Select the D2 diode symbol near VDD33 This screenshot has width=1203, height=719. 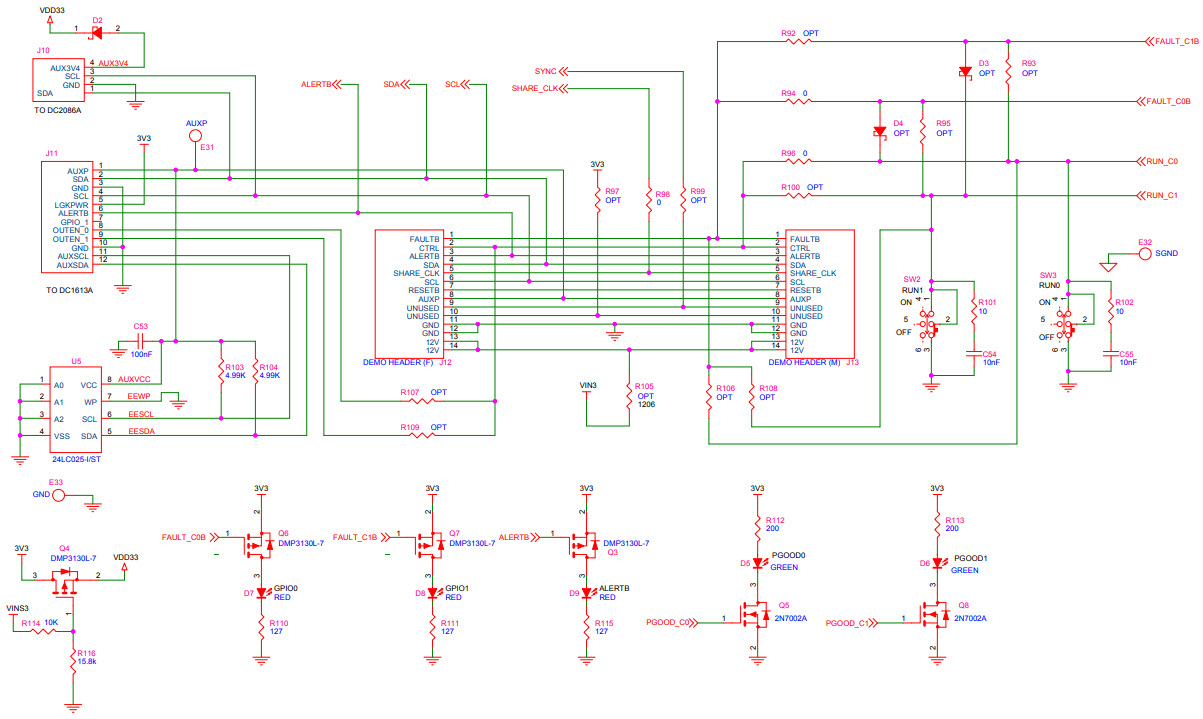[97, 32]
